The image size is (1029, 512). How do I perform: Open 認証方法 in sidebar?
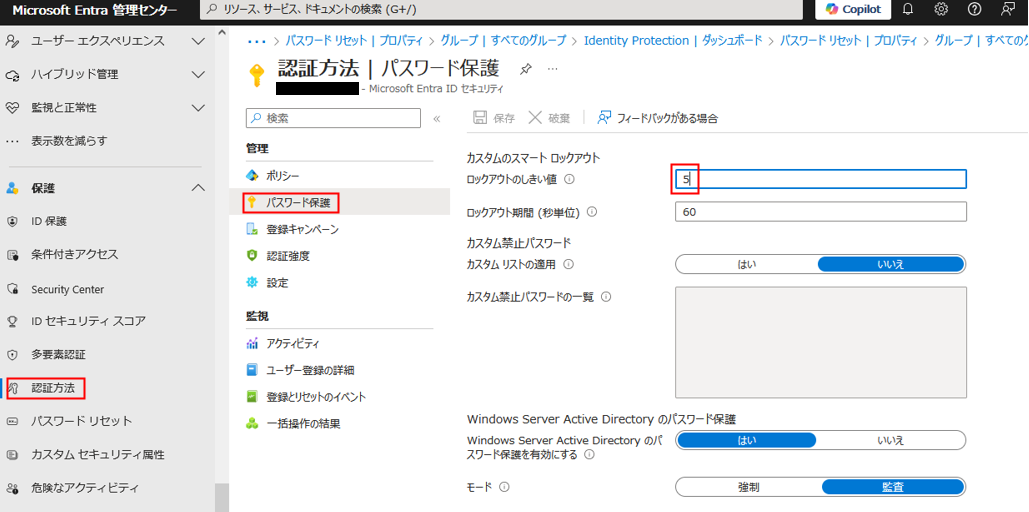tap(53, 389)
